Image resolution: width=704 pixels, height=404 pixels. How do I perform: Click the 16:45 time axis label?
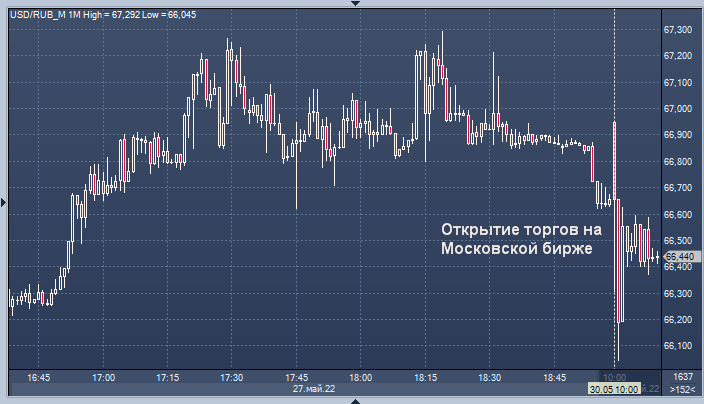(38, 377)
